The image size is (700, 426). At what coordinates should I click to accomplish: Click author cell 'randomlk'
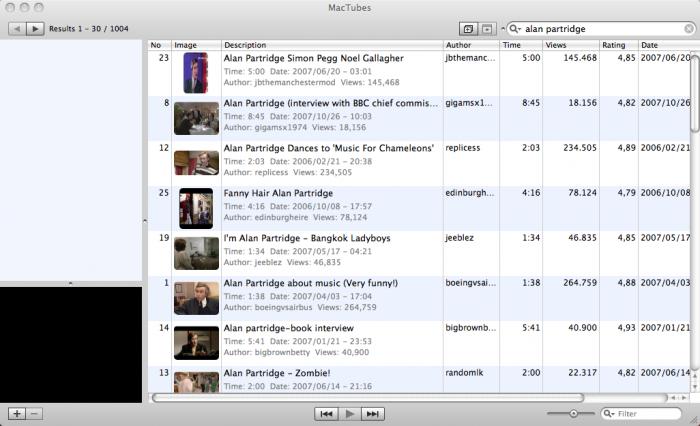point(464,373)
